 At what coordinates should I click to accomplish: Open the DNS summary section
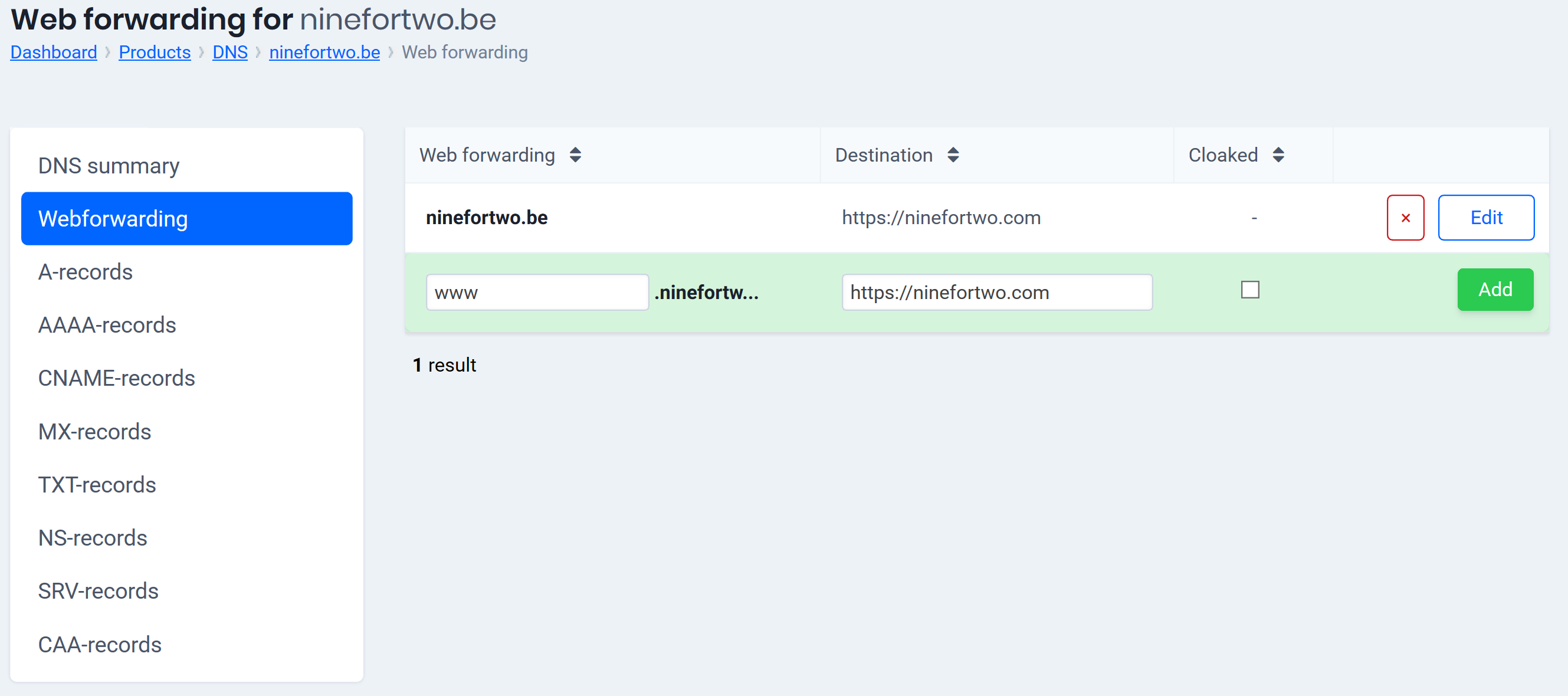(109, 166)
